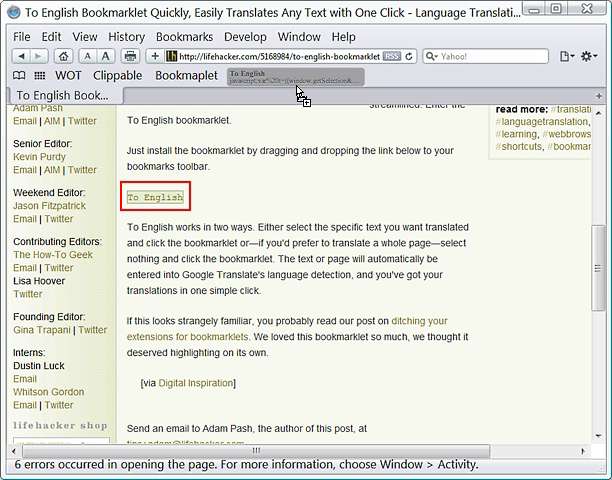This screenshot has height=480, width=612.
Task: Click the vertical scrollbar thumb
Action: [598, 268]
